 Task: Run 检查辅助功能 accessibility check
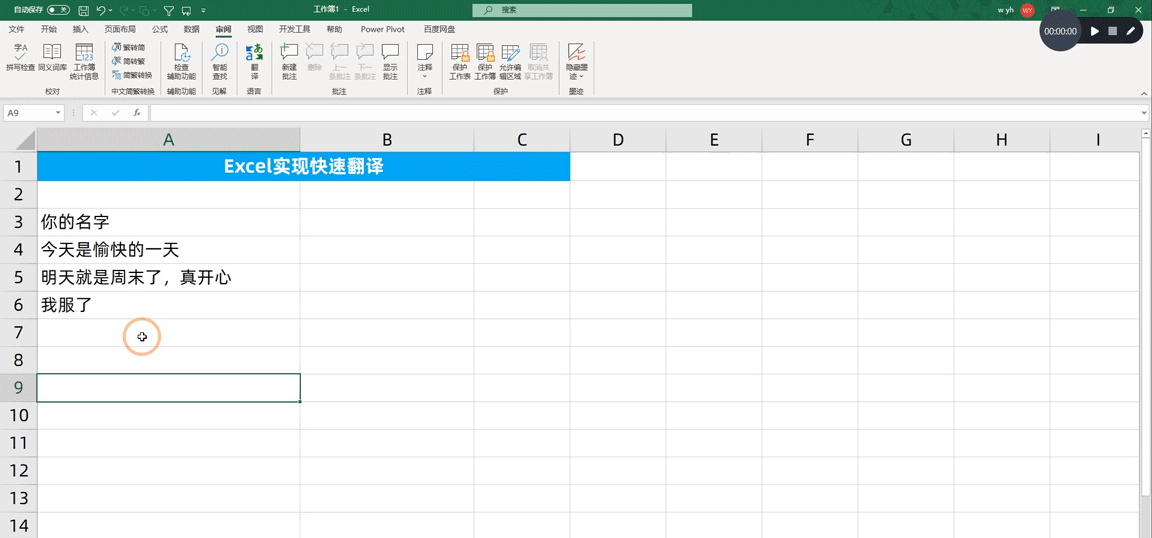click(x=181, y=61)
